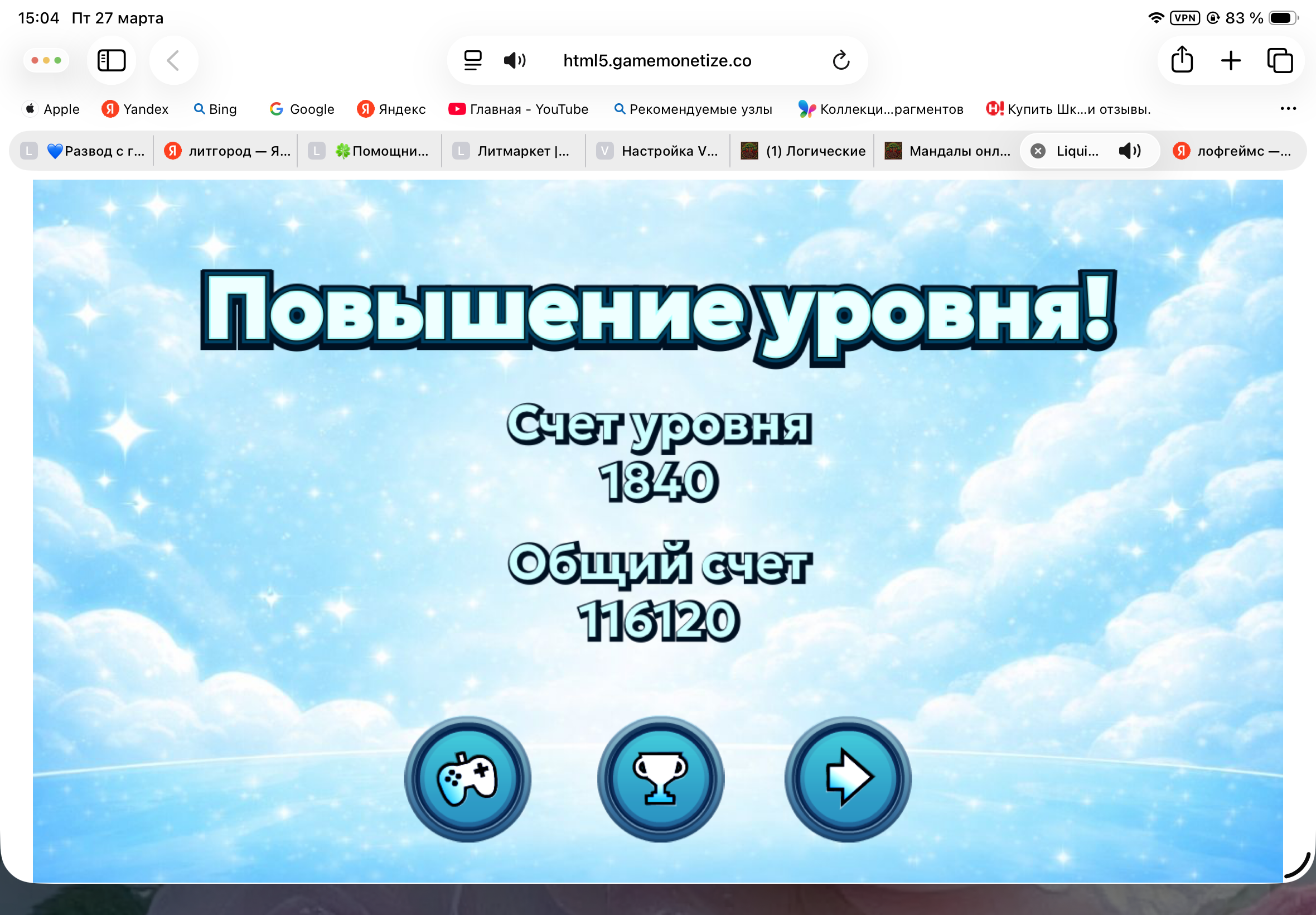Mute sound on the Liqui tab
The height and width of the screenshot is (915, 1316).
[1129, 151]
